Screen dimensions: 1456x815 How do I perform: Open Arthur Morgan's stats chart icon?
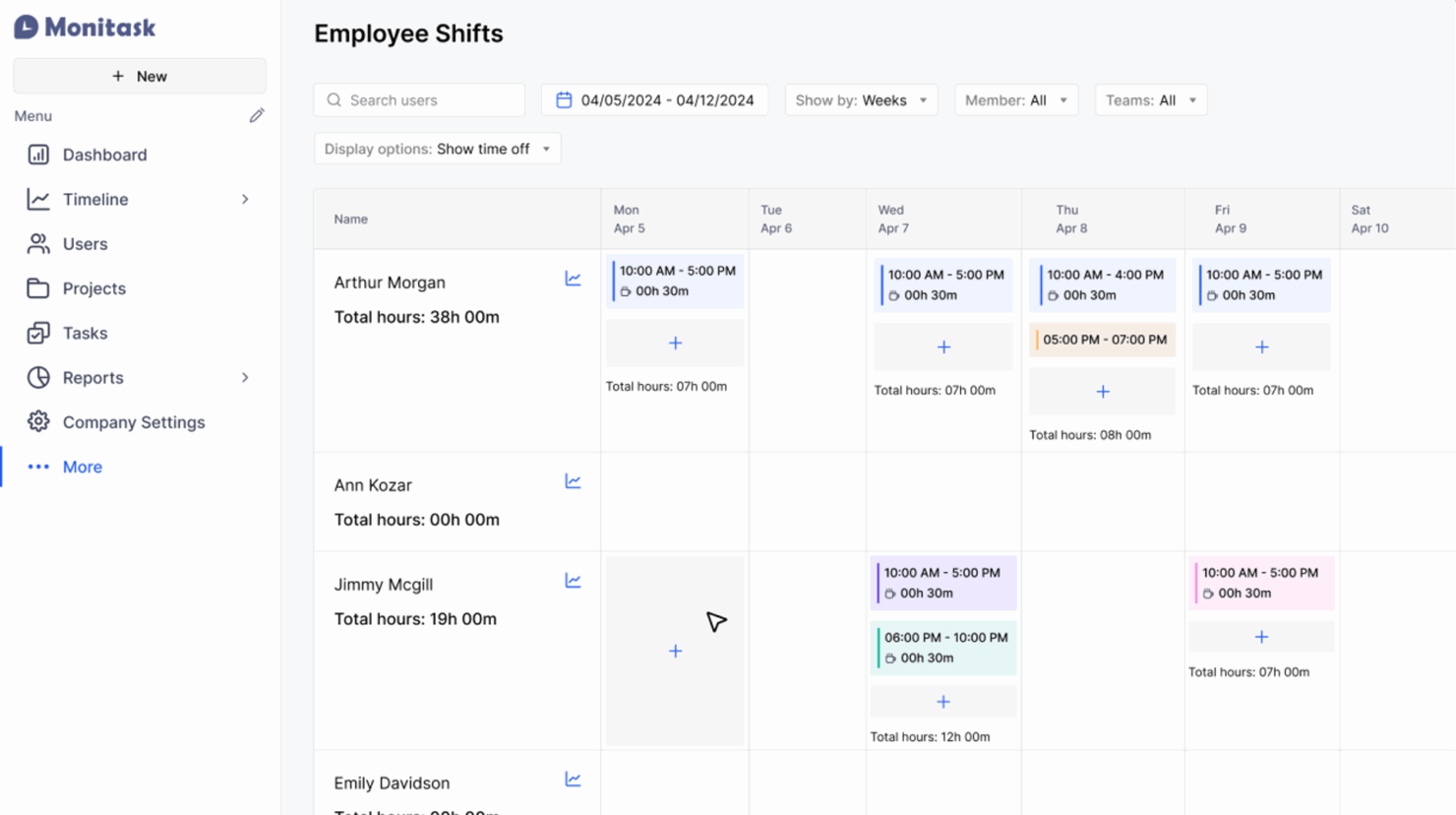(573, 279)
